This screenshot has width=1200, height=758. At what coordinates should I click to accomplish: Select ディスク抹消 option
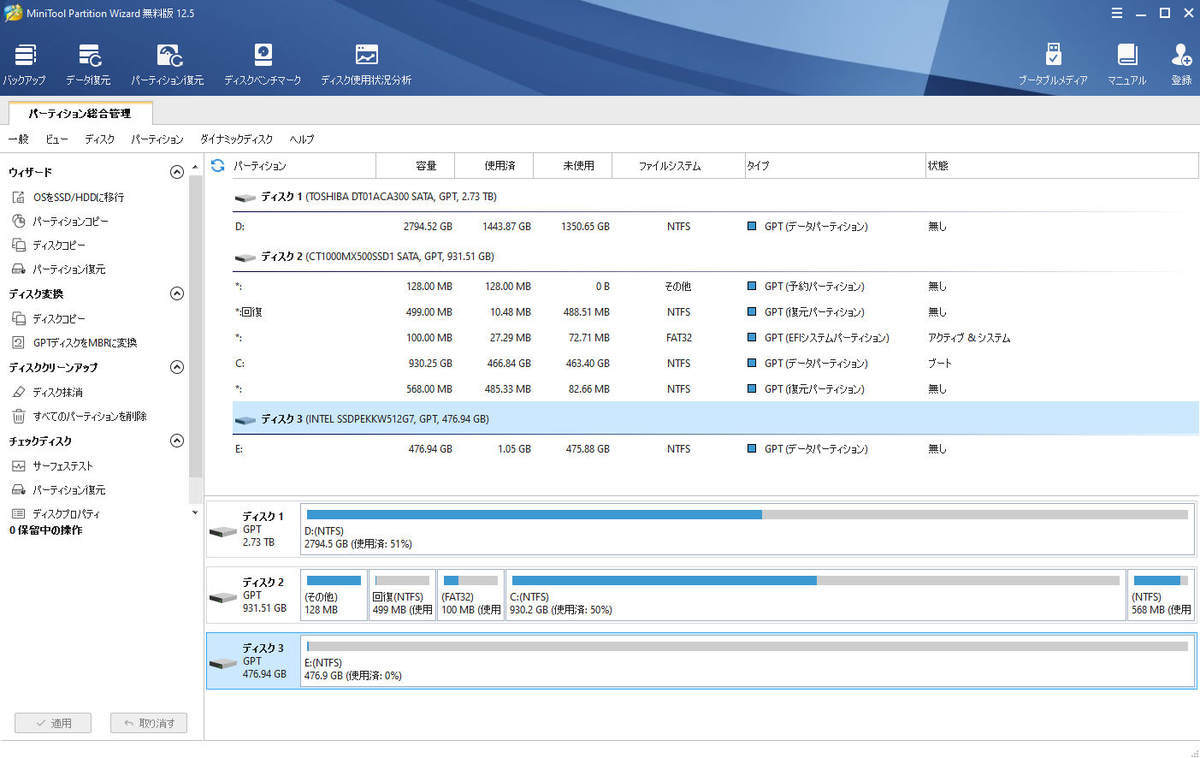47,392
